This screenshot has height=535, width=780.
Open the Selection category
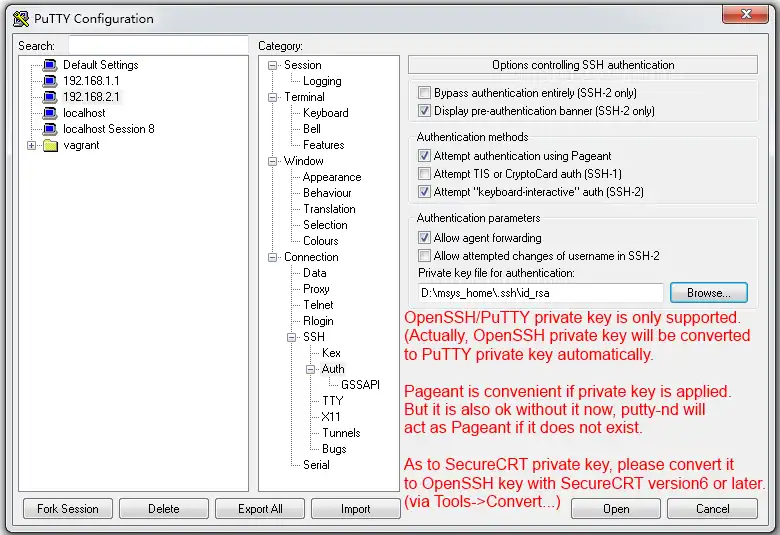coord(325,225)
